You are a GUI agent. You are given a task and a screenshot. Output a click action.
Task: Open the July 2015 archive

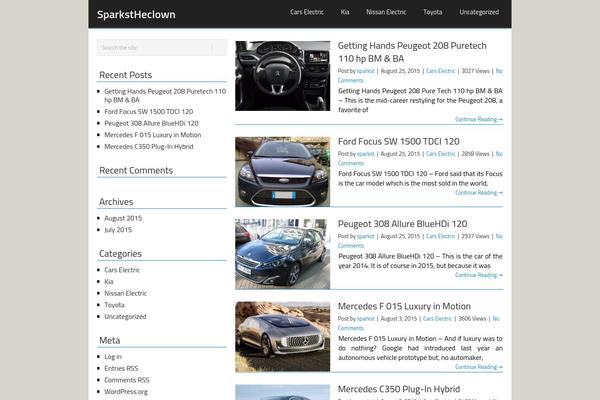pos(118,230)
